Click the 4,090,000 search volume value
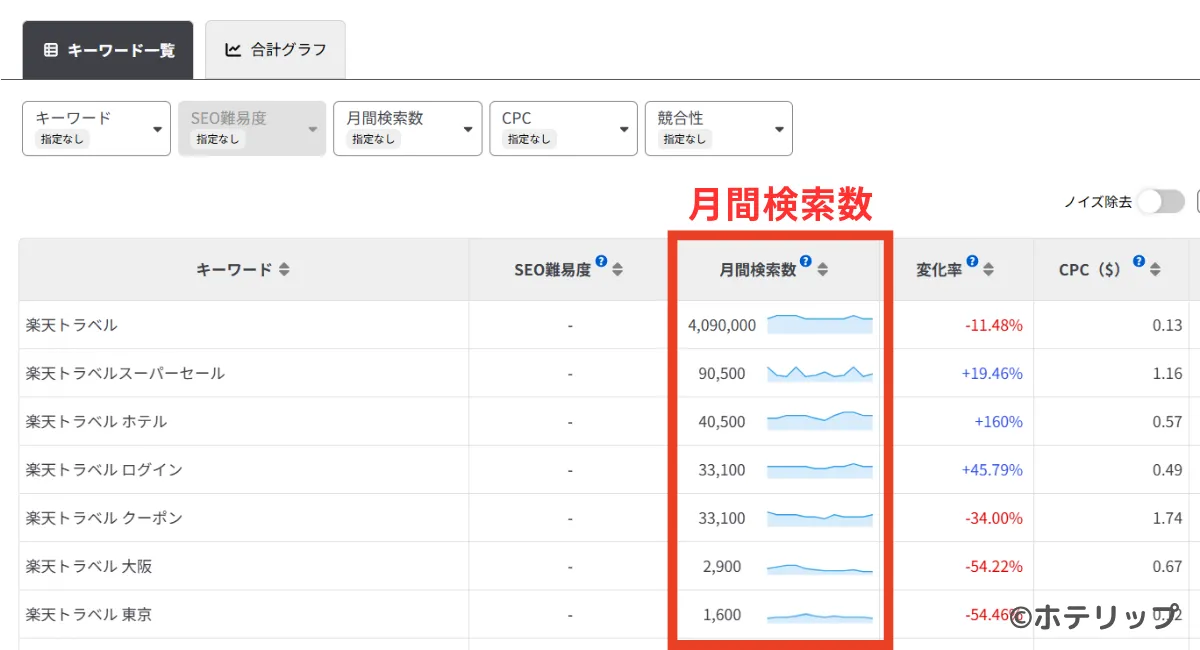 click(x=722, y=325)
